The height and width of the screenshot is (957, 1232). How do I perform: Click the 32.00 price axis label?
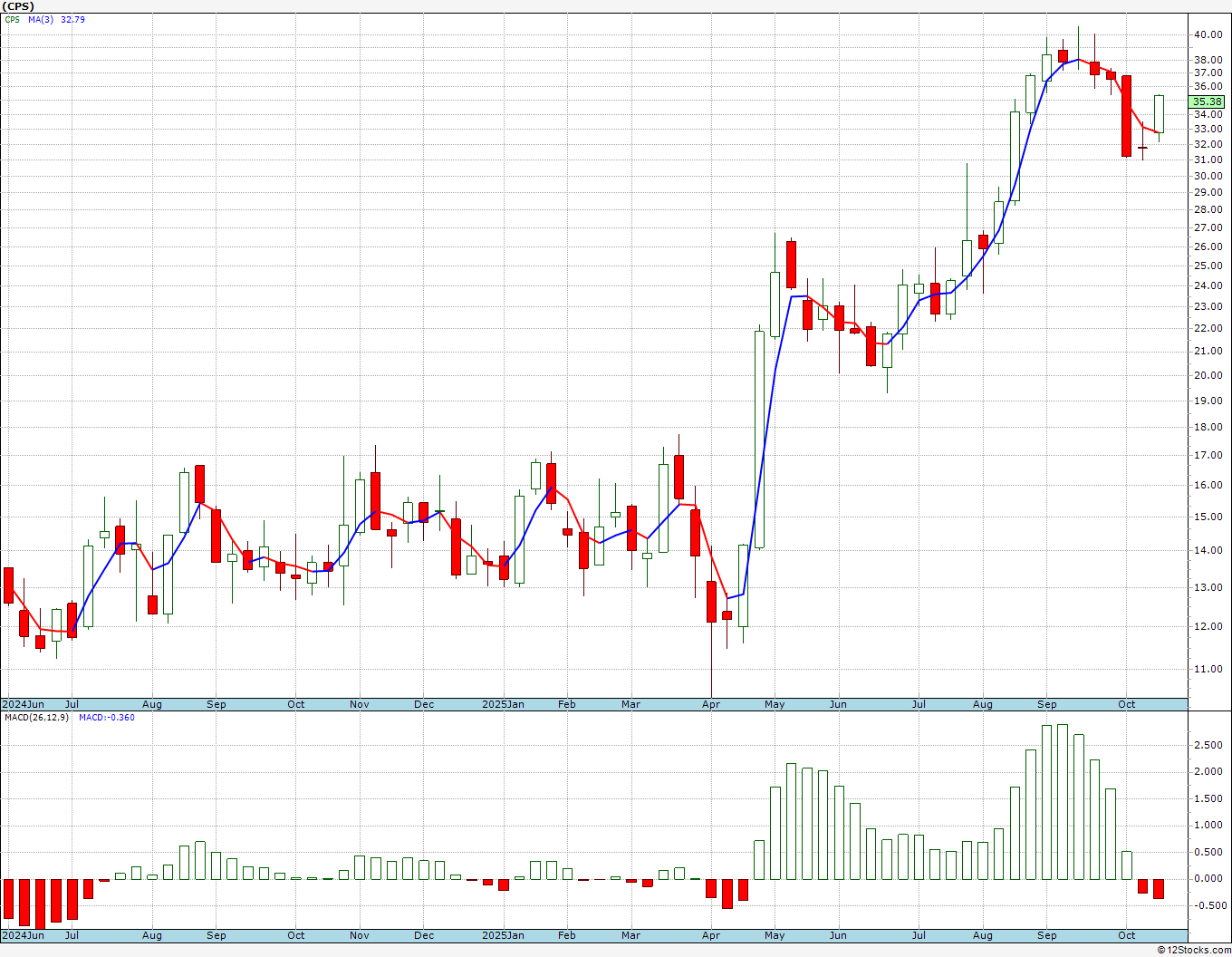point(1208,144)
